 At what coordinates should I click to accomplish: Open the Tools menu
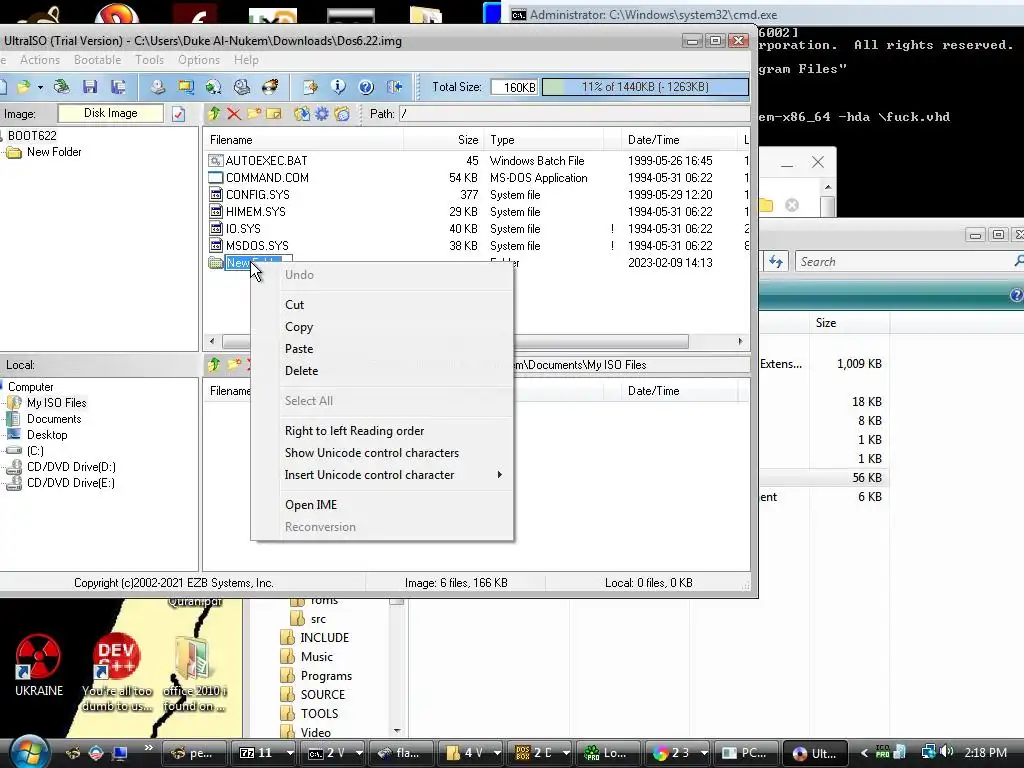point(150,59)
